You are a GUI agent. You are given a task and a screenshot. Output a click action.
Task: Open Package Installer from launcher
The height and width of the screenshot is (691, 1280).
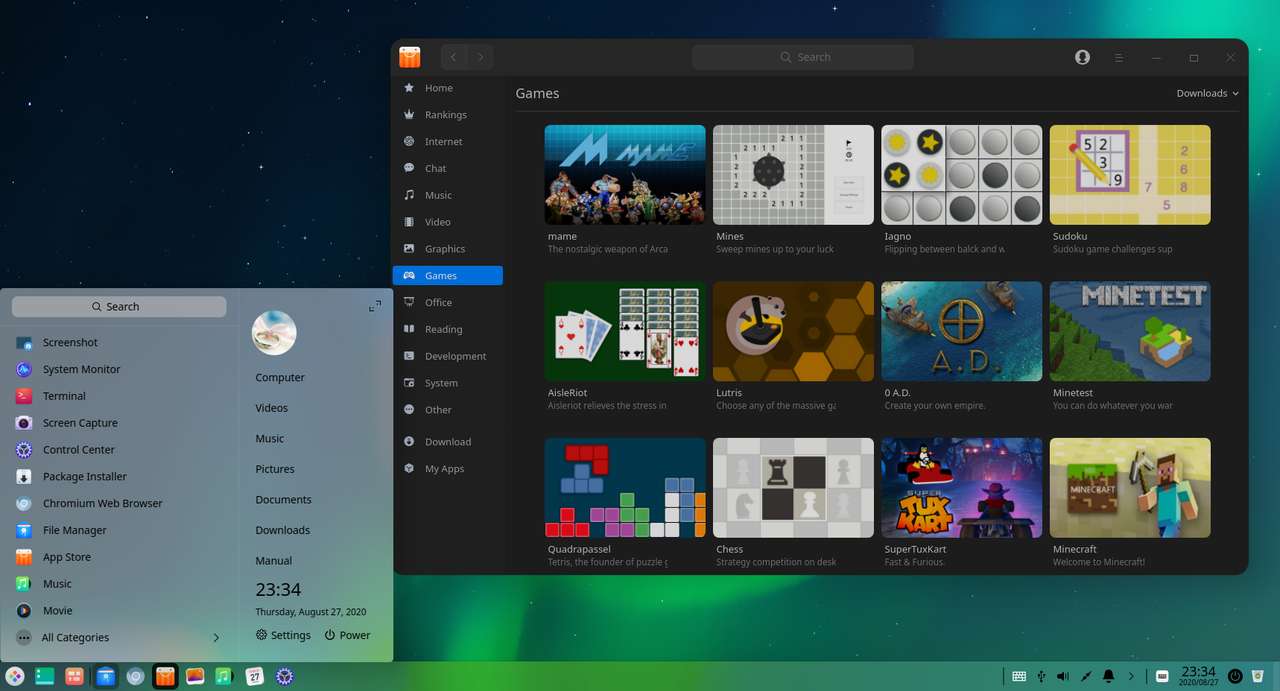119,477
